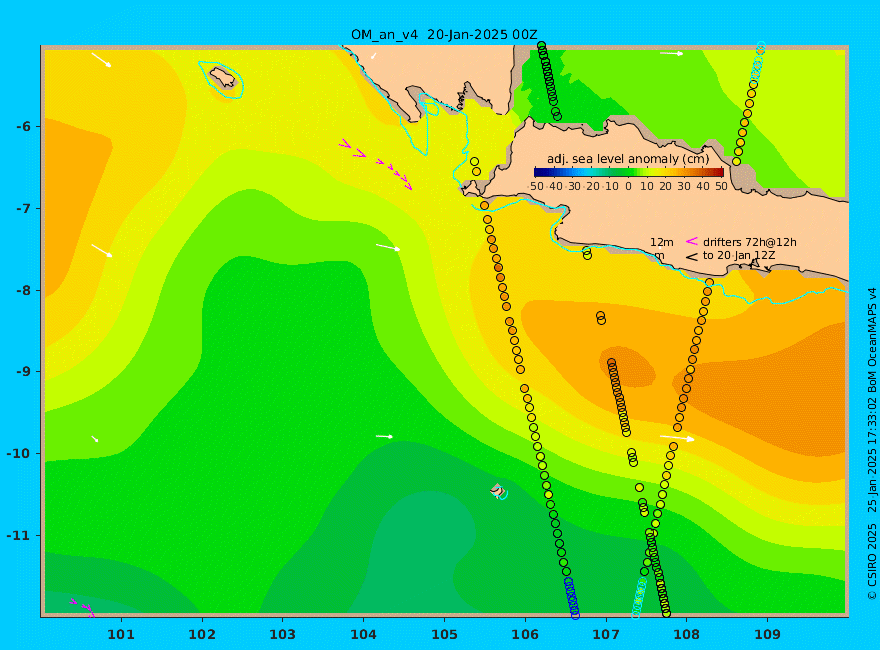Select the 'drifters 72h@12h' legend text
Viewport: 880px width, 650px height.
click(x=749, y=242)
